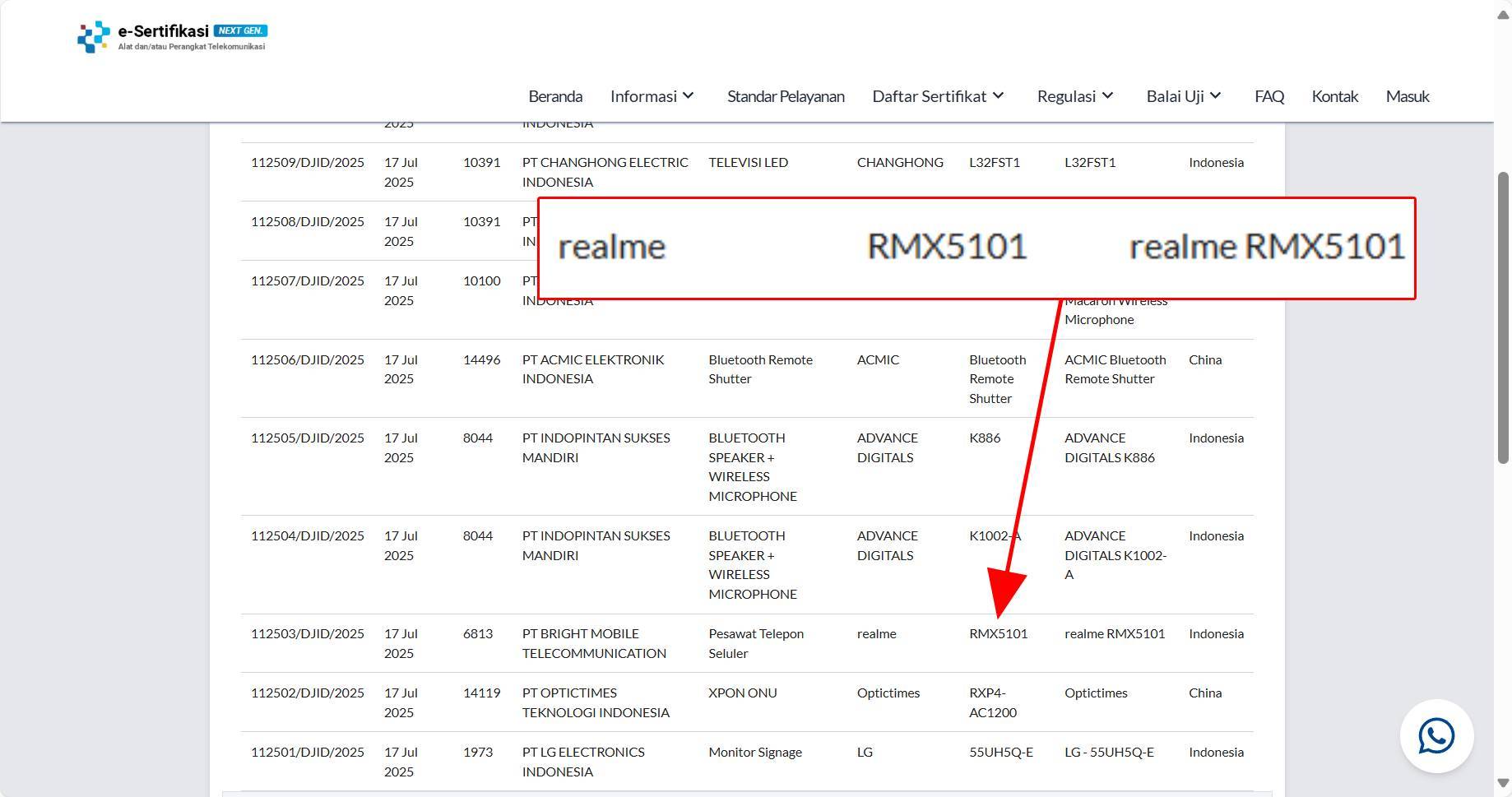Click the XPON ONU cell

(743, 693)
